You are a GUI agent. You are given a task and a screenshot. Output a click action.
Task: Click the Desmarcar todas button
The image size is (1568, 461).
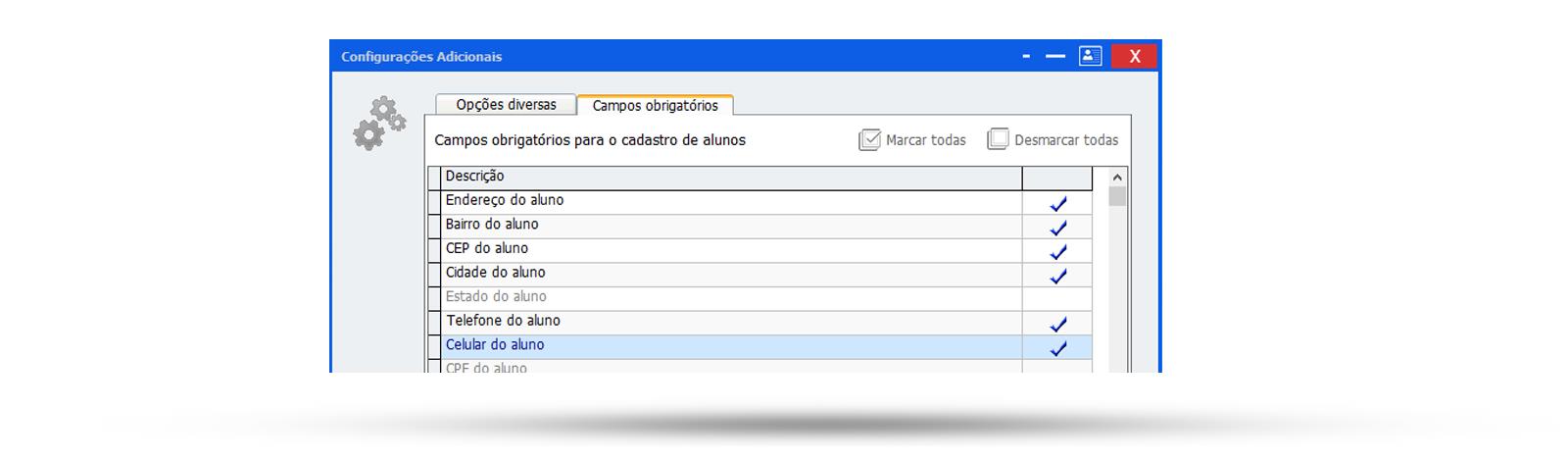pyautogui.click(x=1053, y=140)
